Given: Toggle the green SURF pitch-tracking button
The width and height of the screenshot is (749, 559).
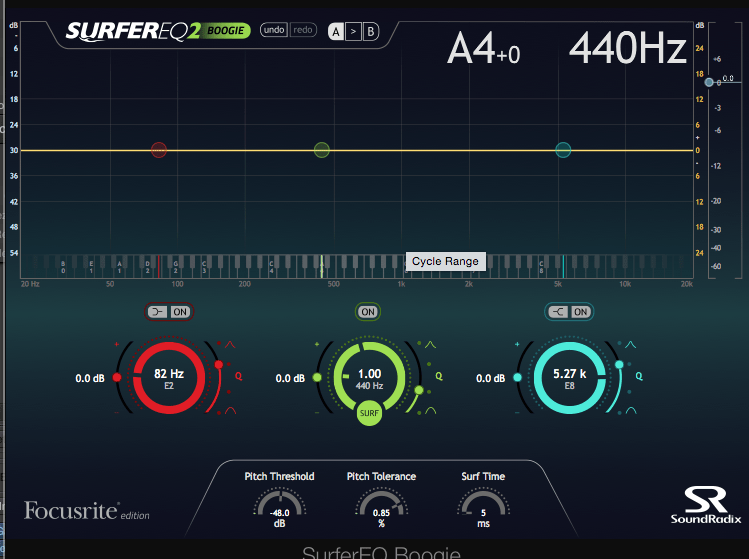Looking at the screenshot, I should (369, 413).
